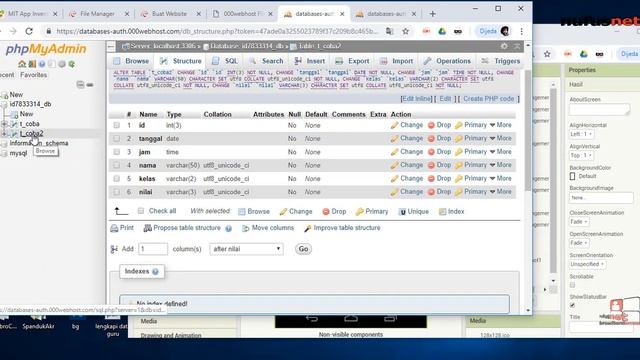This screenshot has height=360, width=640.
Task: Click Change pencil for the id column
Action: (x=407, y=125)
